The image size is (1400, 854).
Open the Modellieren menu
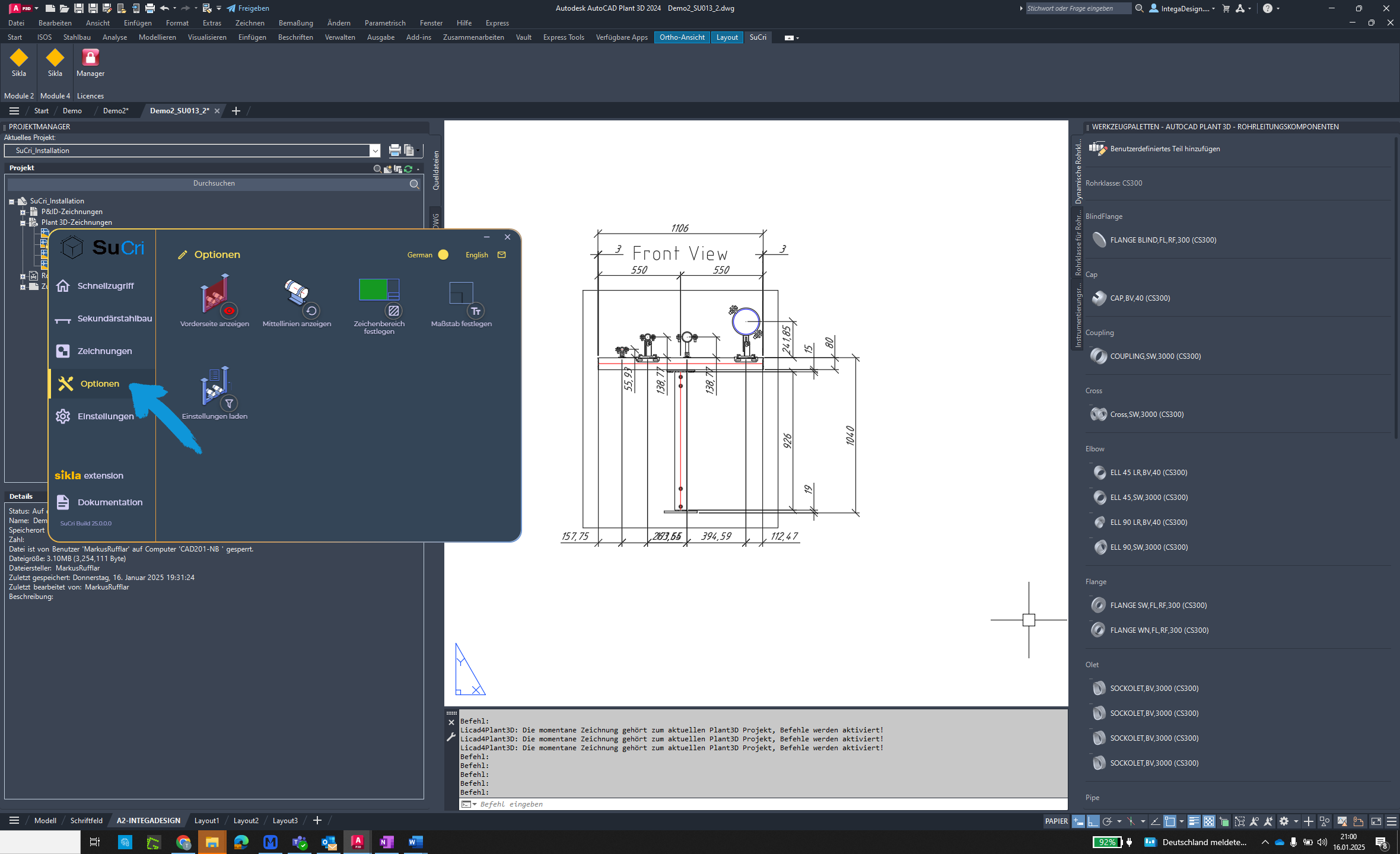point(156,37)
